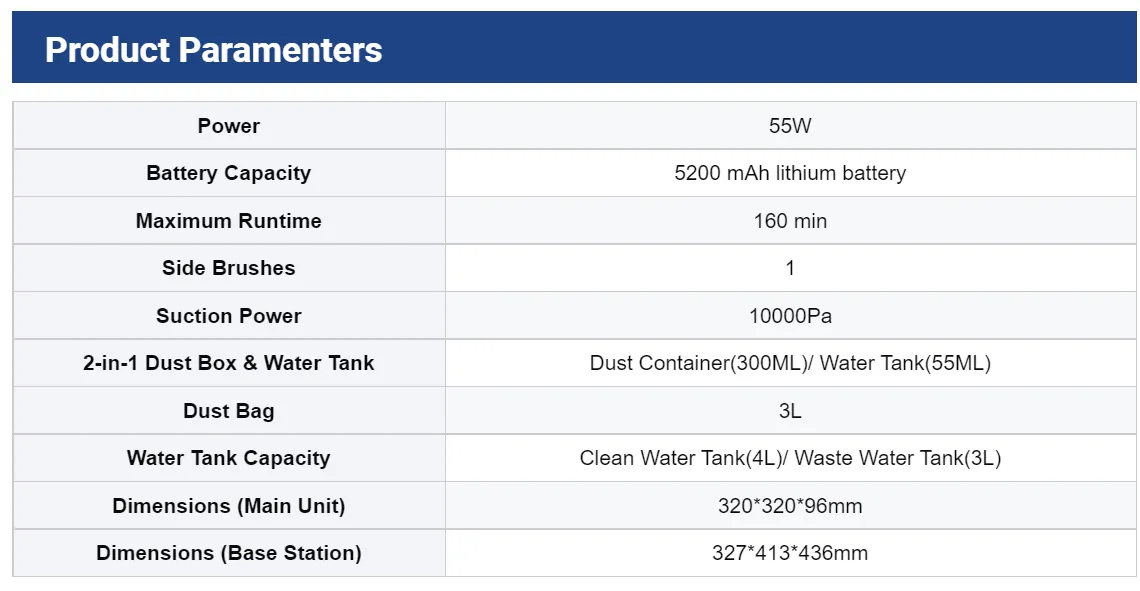The image size is (1140, 591).
Task: Click the Clean Water Tank(4L) value text
Action: point(681,458)
